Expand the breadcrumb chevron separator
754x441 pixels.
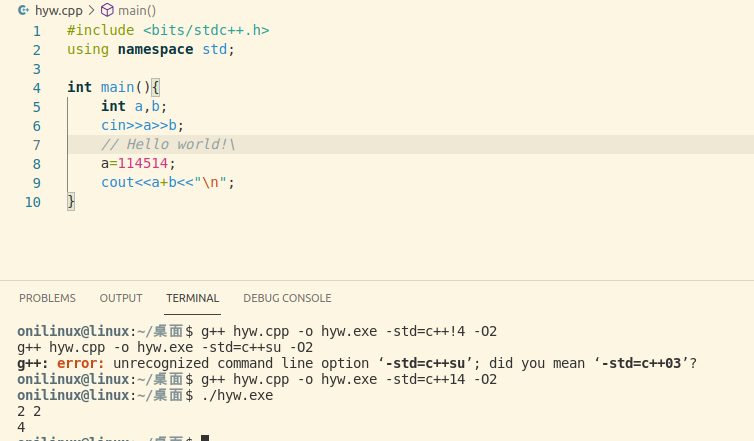(x=91, y=10)
